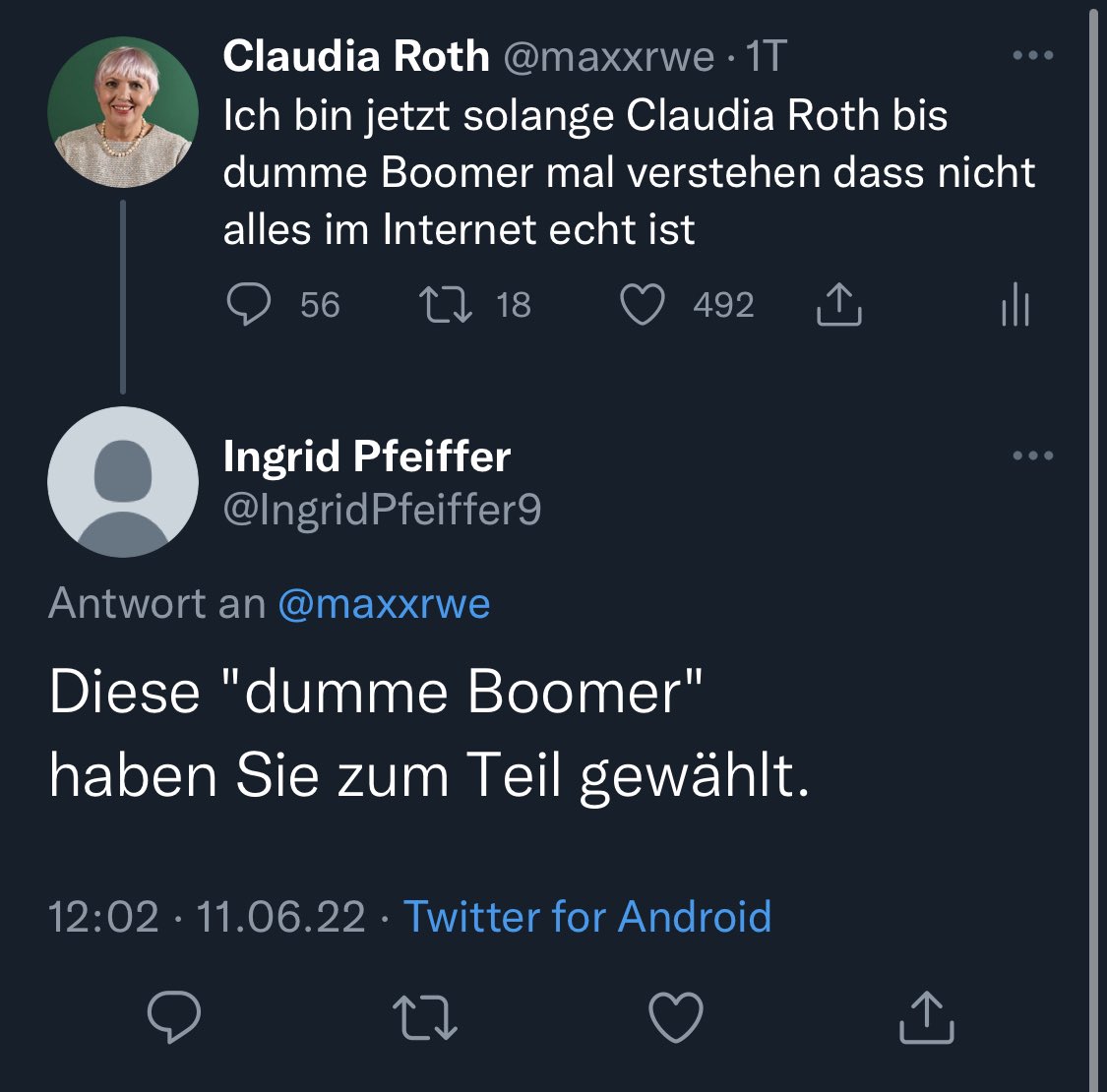The height and width of the screenshot is (1092, 1107).
Task: Open the Claudia Roth display name
Action: click(x=356, y=56)
